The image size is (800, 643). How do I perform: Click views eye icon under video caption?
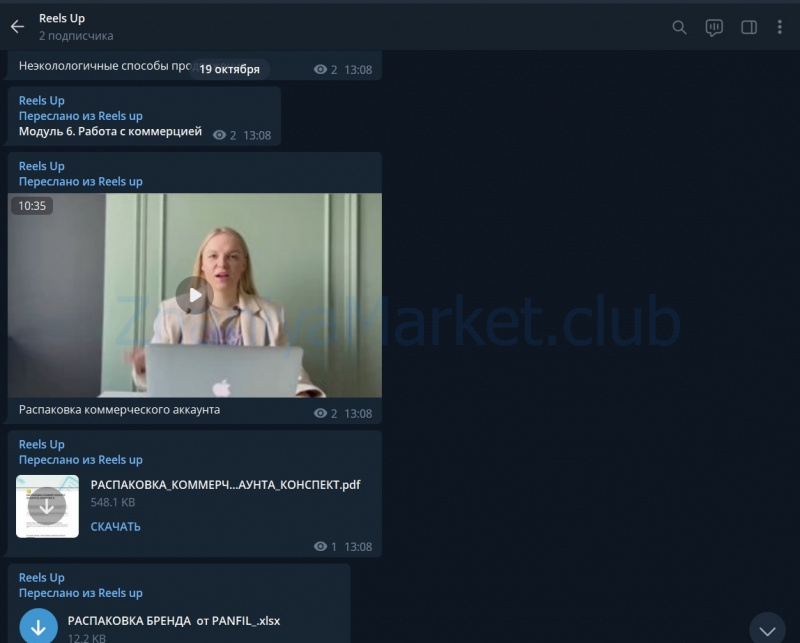320,413
